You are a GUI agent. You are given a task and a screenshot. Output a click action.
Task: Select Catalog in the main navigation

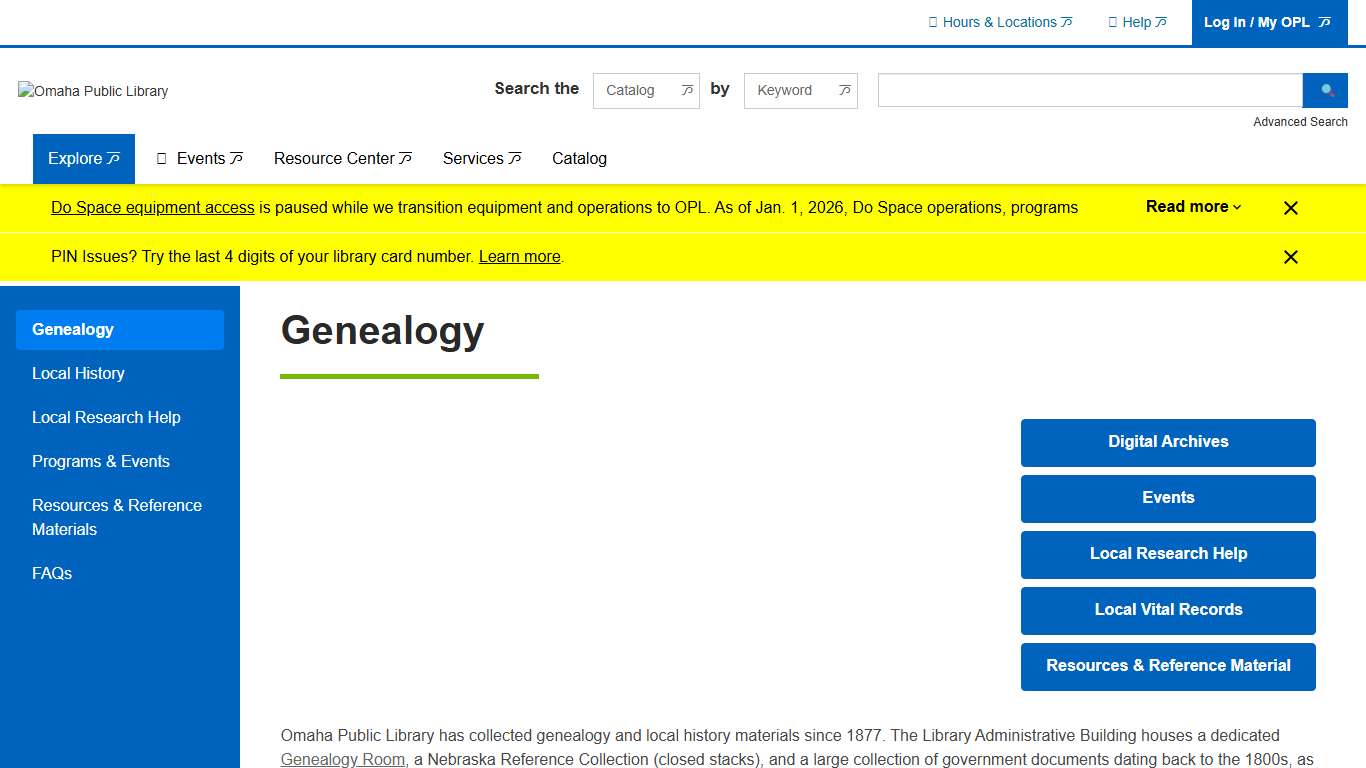579,158
